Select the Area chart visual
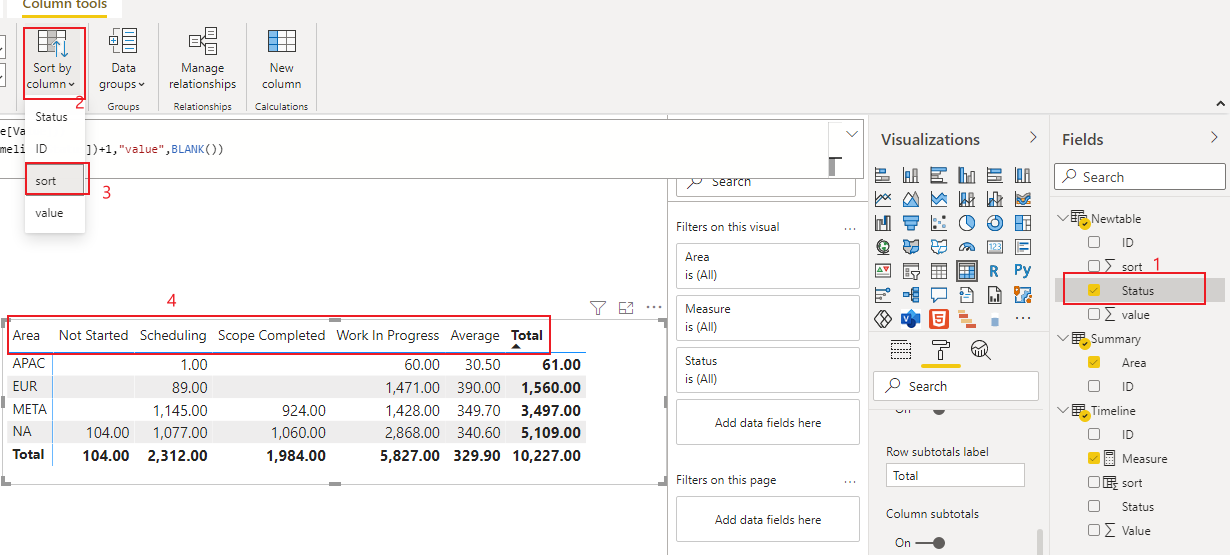Viewport: 1230px width, 555px height. [x=911, y=199]
